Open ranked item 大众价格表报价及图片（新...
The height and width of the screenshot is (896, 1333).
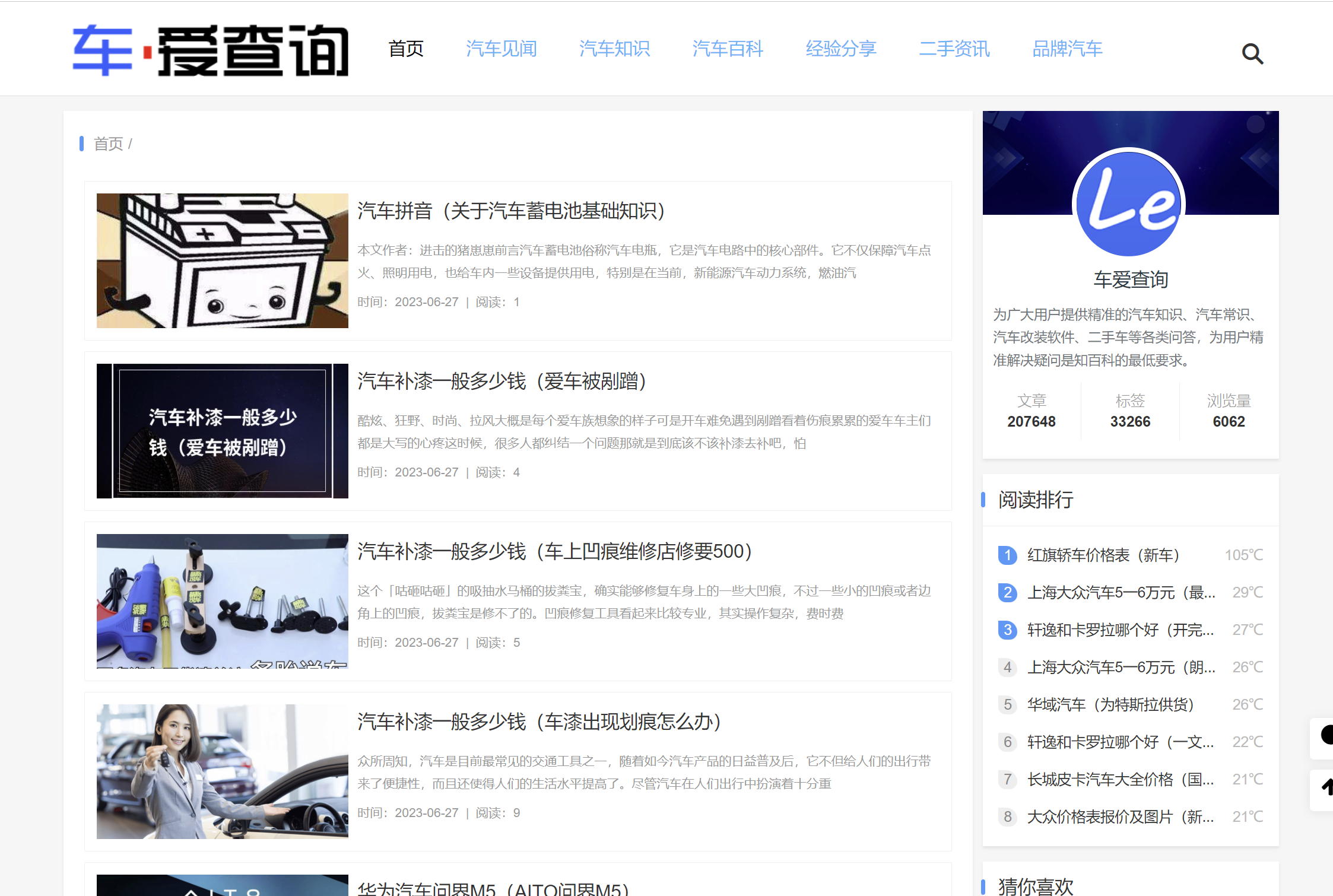point(1121,816)
